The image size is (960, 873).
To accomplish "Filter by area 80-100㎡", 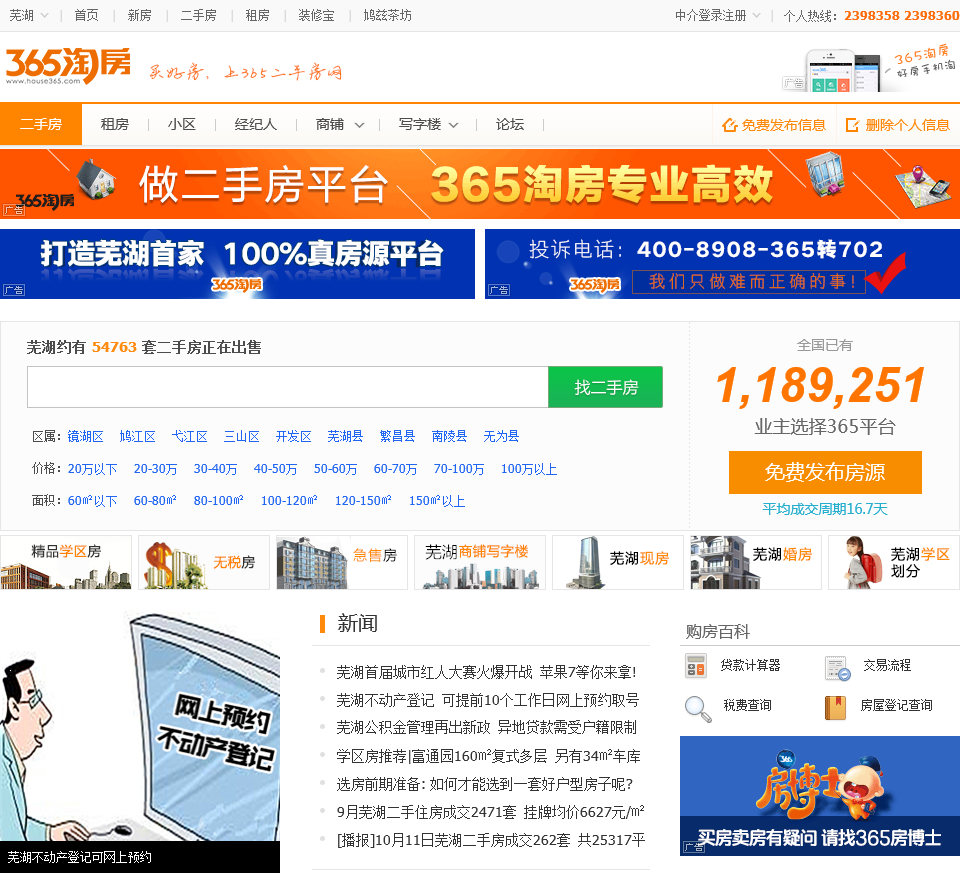I will [x=219, y=501].
